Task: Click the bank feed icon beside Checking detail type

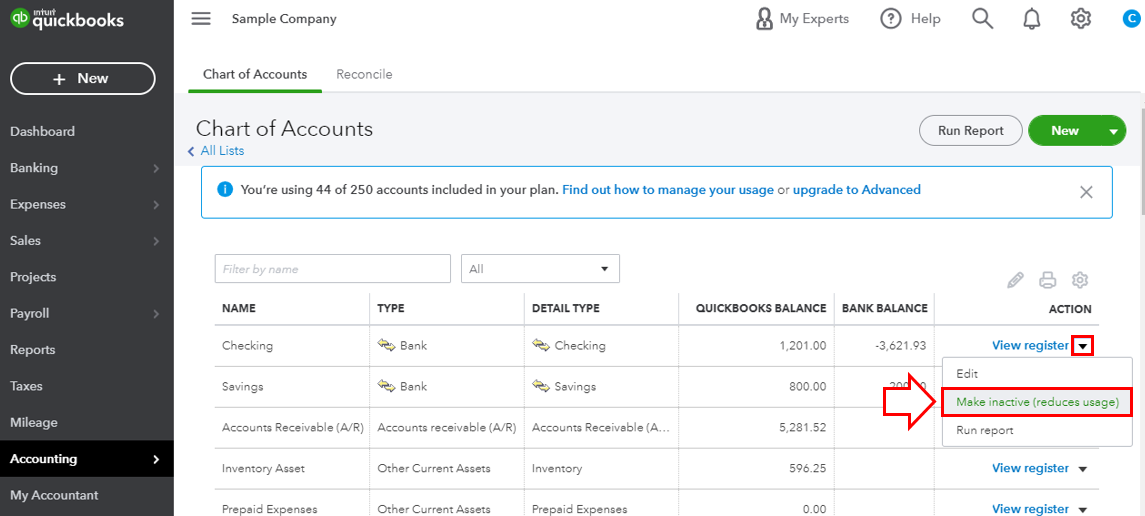Action: click(x=541, y=345)
